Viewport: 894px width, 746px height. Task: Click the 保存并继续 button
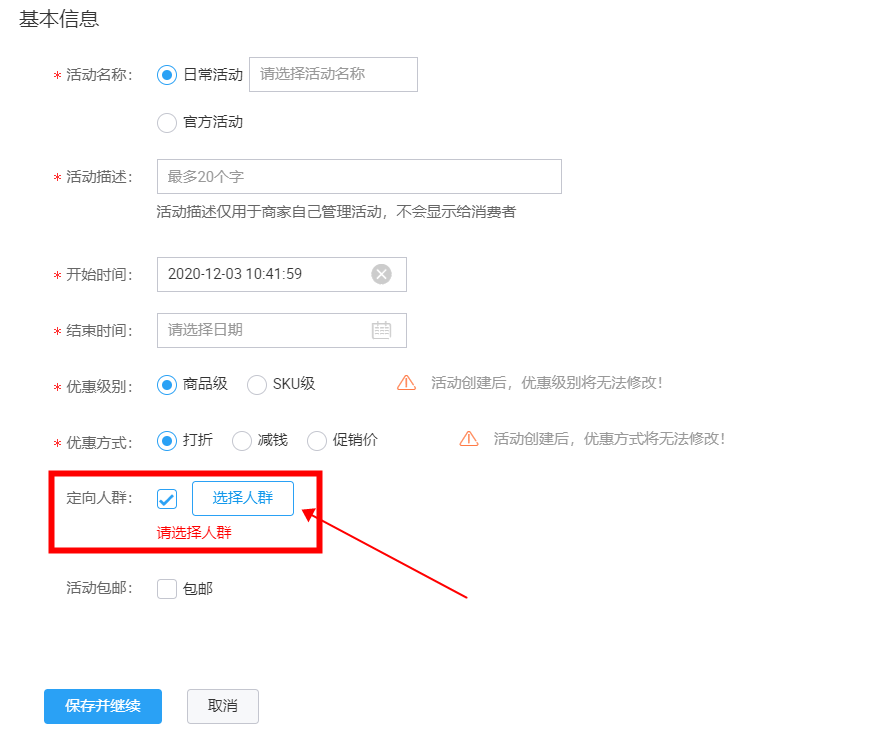coord(103,706)
